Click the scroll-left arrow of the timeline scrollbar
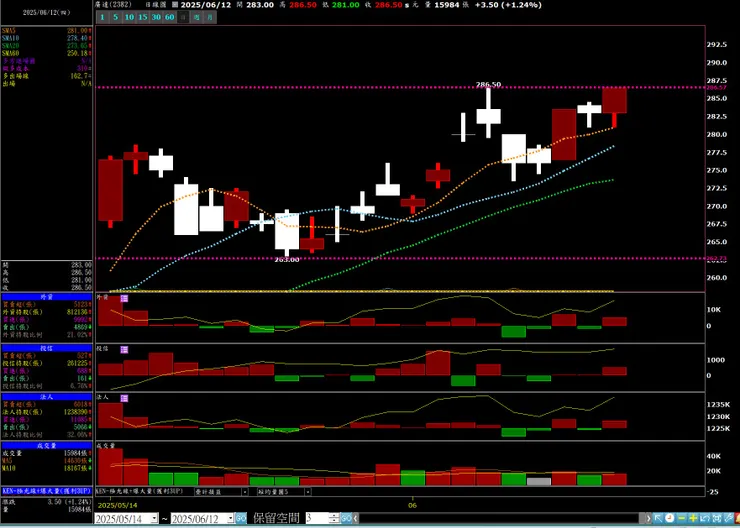The width and height of the screenshot is (740, 528). [x=356, y=519]
